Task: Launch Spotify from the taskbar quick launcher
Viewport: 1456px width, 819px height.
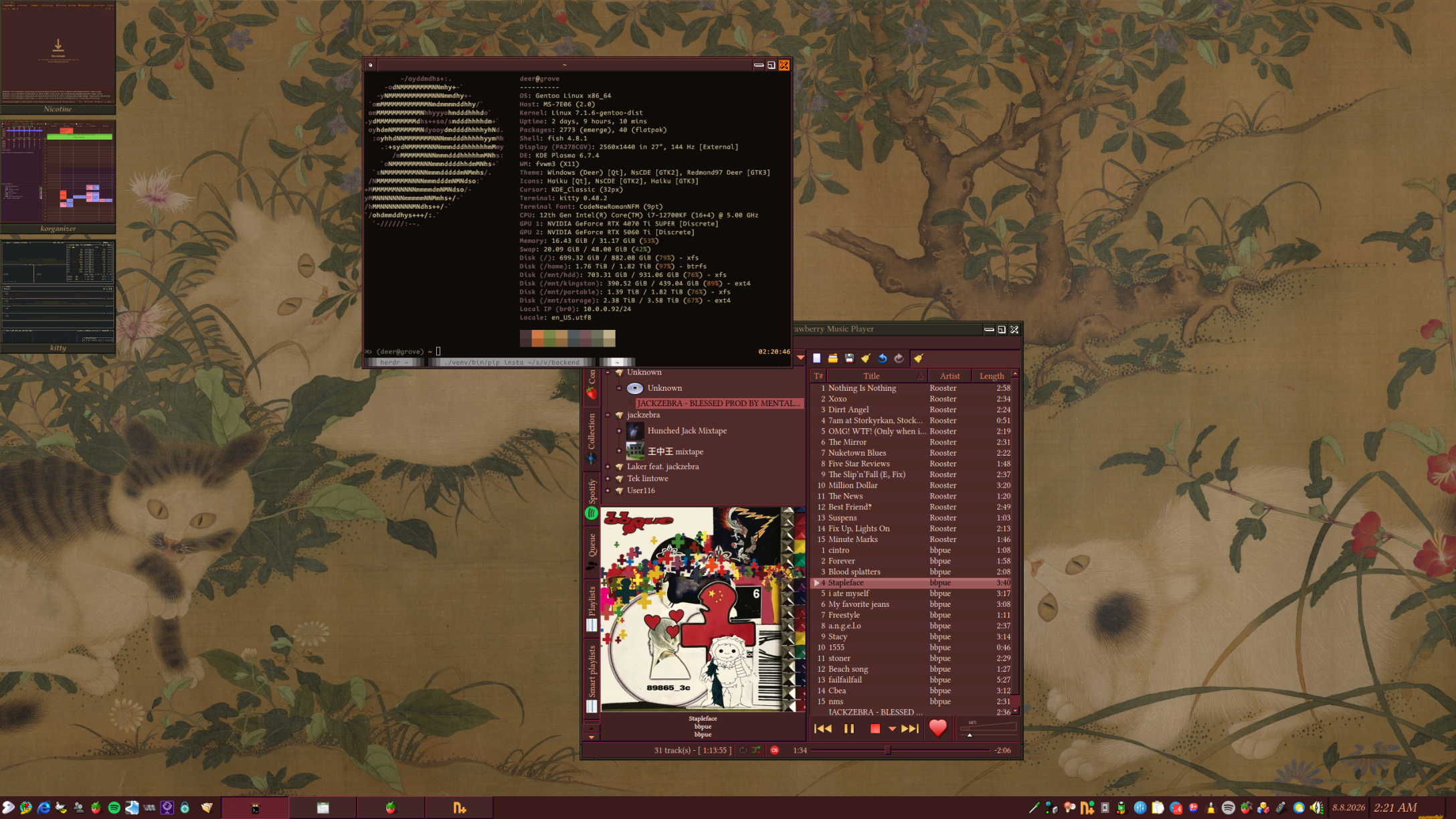Action: pos(114,808)
